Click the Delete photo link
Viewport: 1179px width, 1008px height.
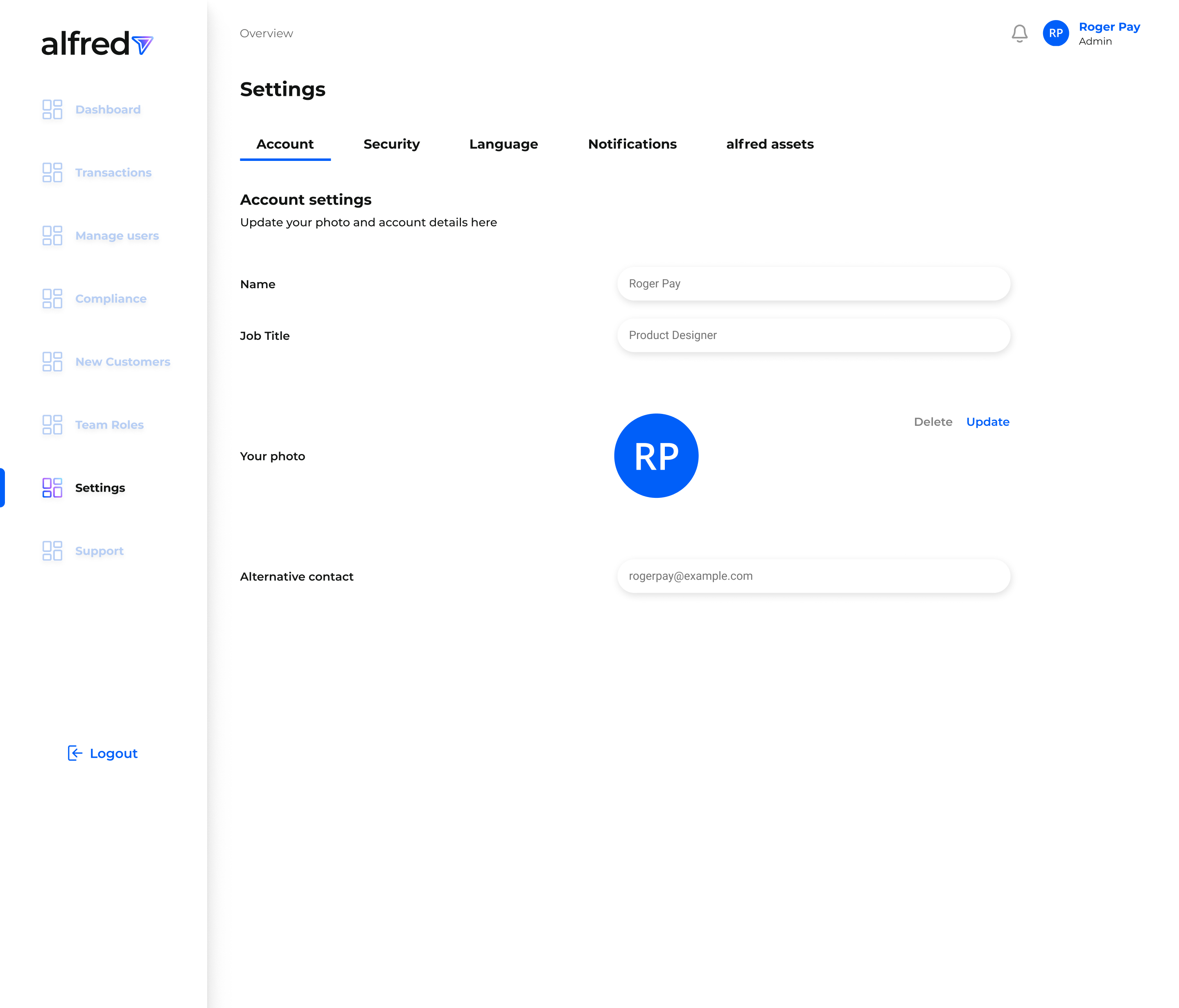933,422
